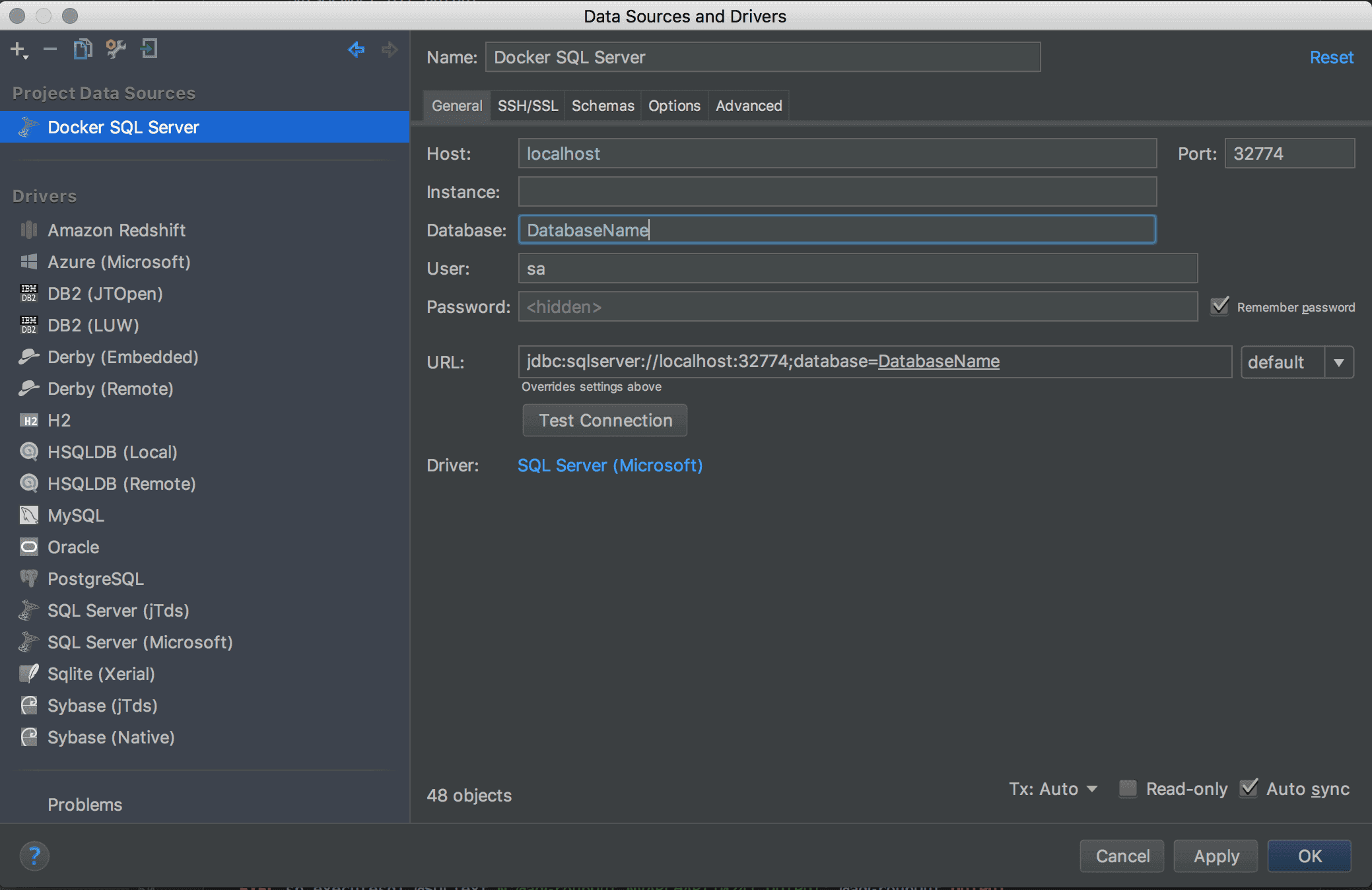Image resolution: width=1372 pixels, height=890 pixels.
Task: Click the User field containing sa
Action: click(858, 269)
